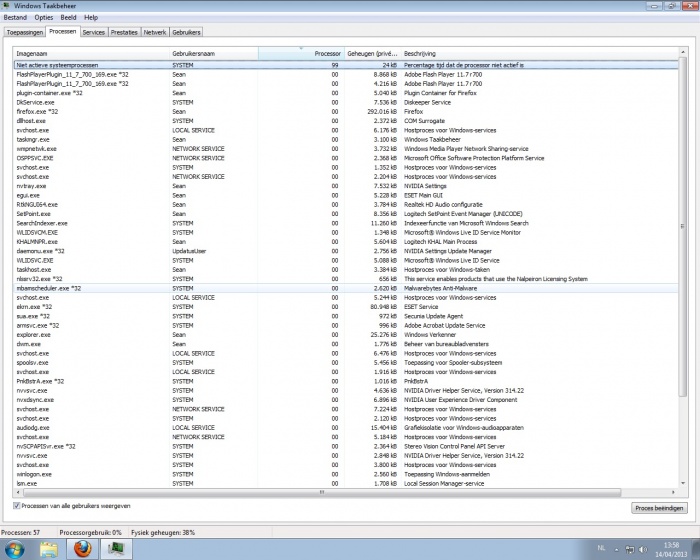The image size is (700, 560).
Task: Sort by the Imagenaam column header
Action: tap(91, 53)
